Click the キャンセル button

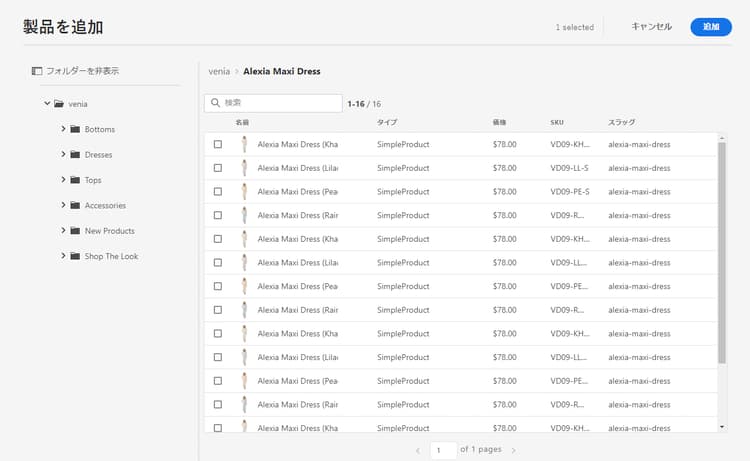click(651, 27)
